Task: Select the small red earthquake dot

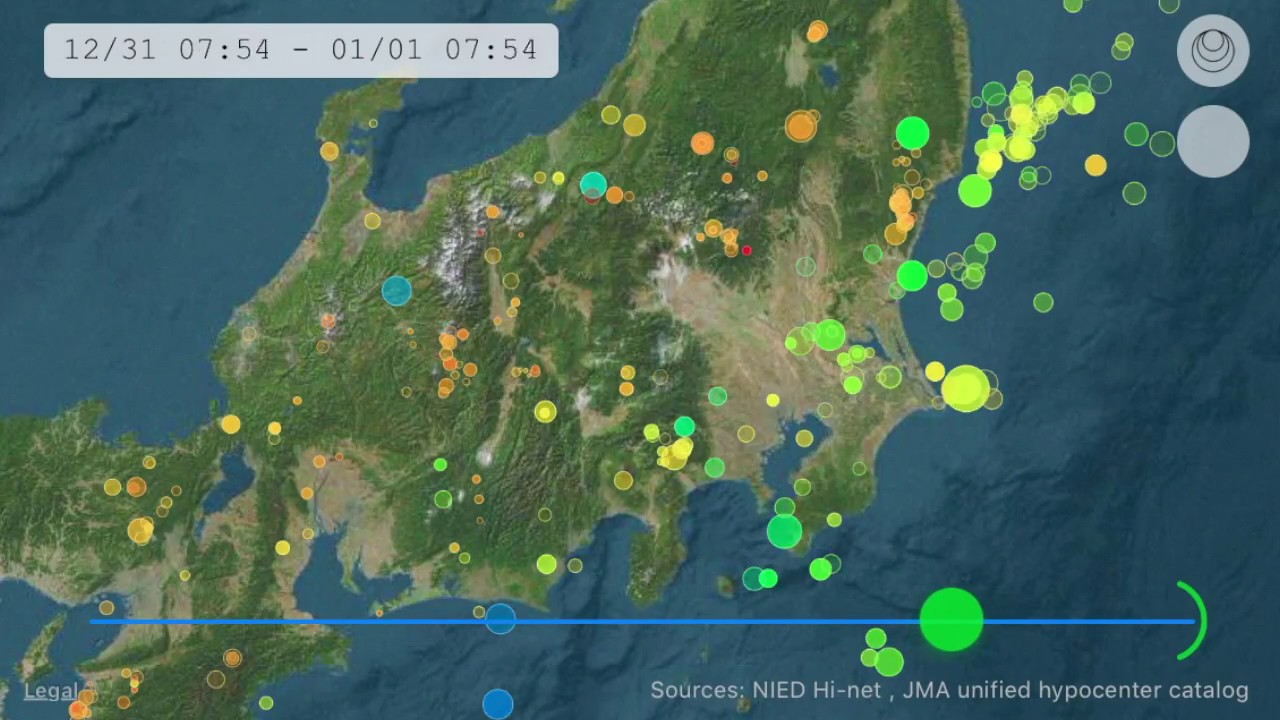Action: [x=746, y=250]
